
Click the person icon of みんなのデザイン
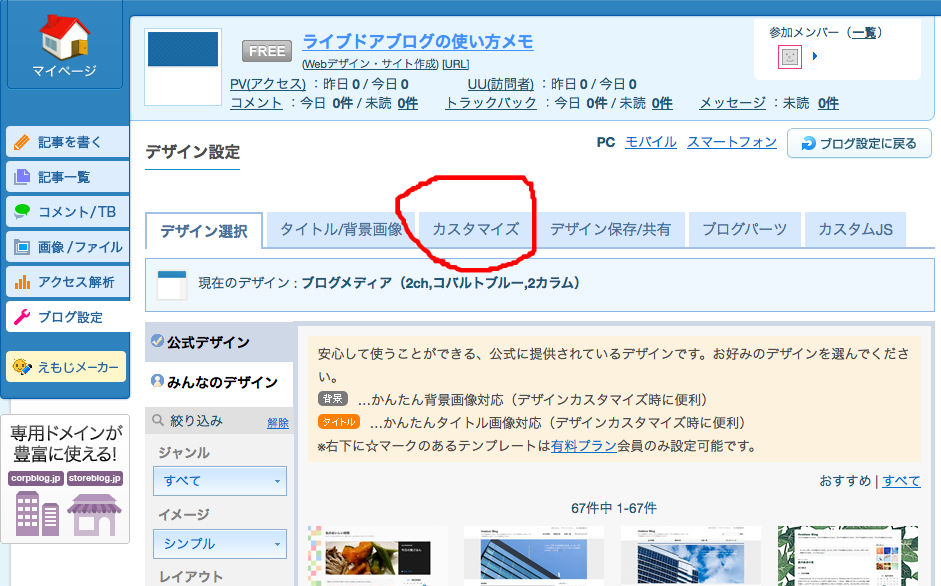click(157, 381)
